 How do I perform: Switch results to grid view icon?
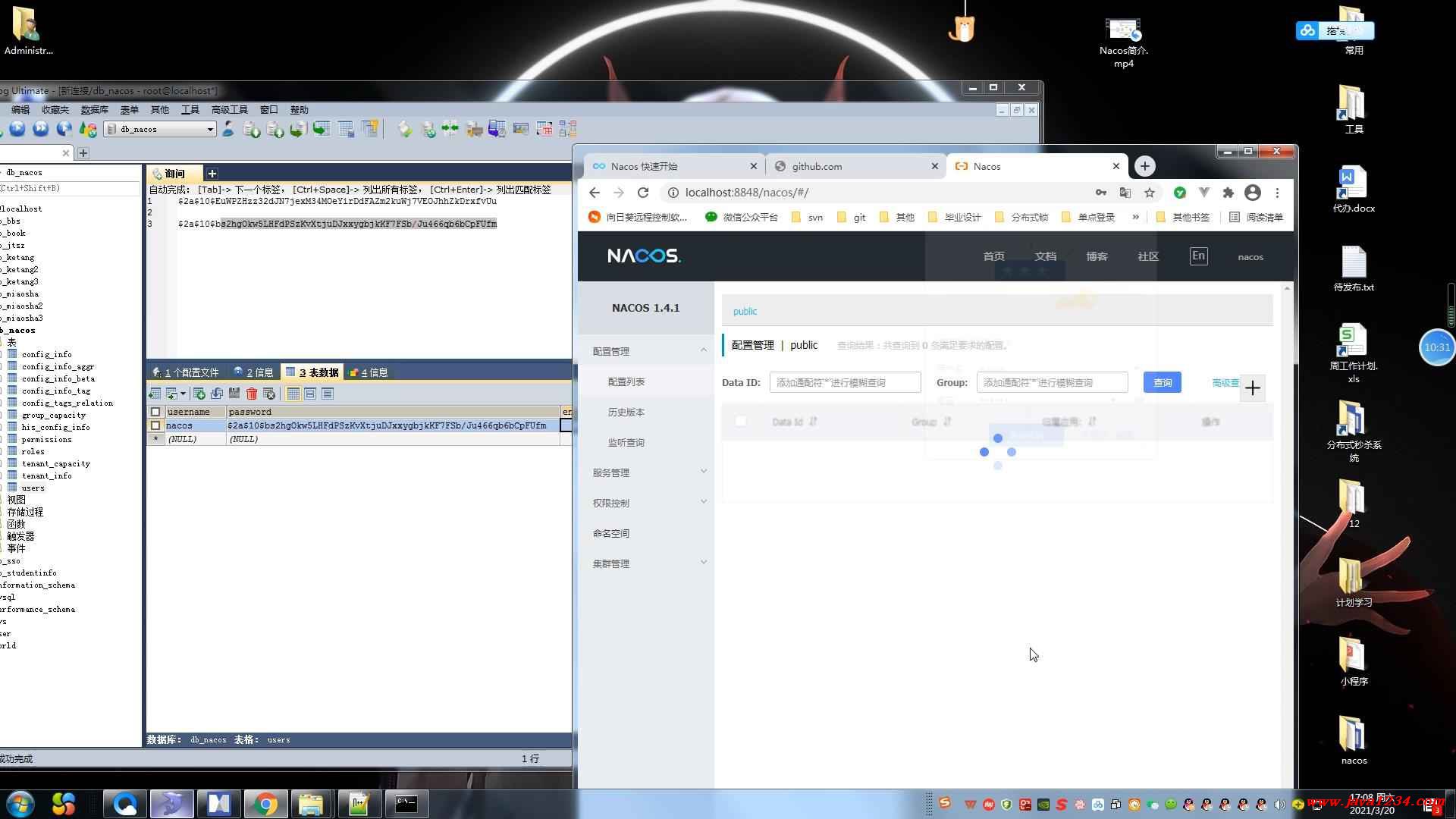click(x=293, y=394)
